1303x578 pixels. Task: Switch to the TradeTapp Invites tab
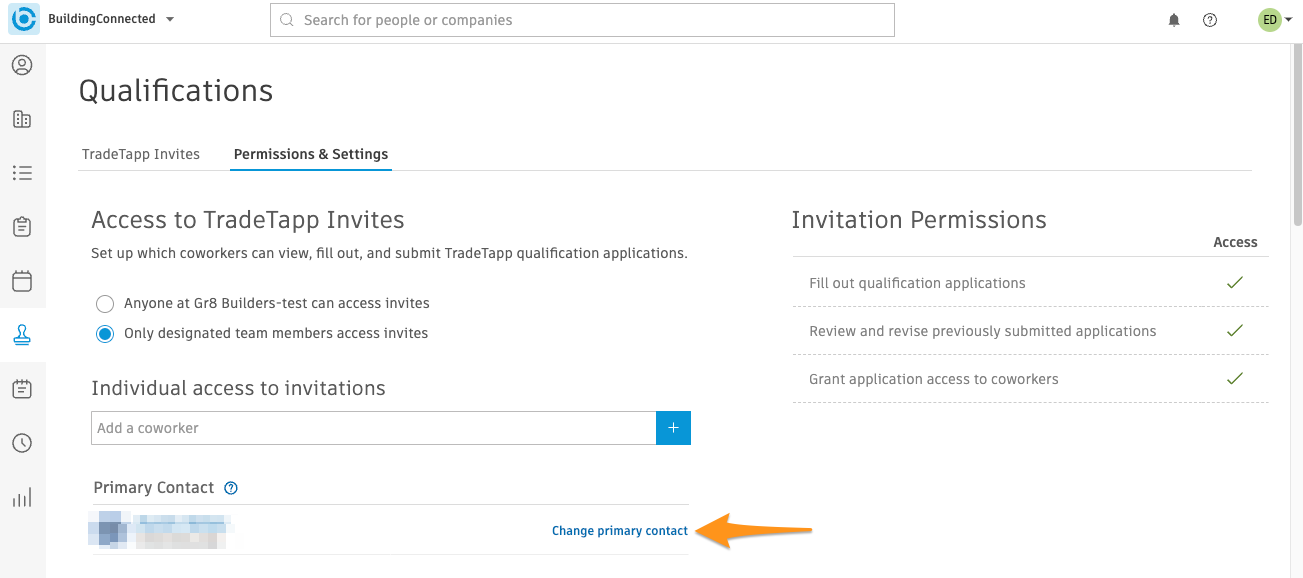(141, 154)
